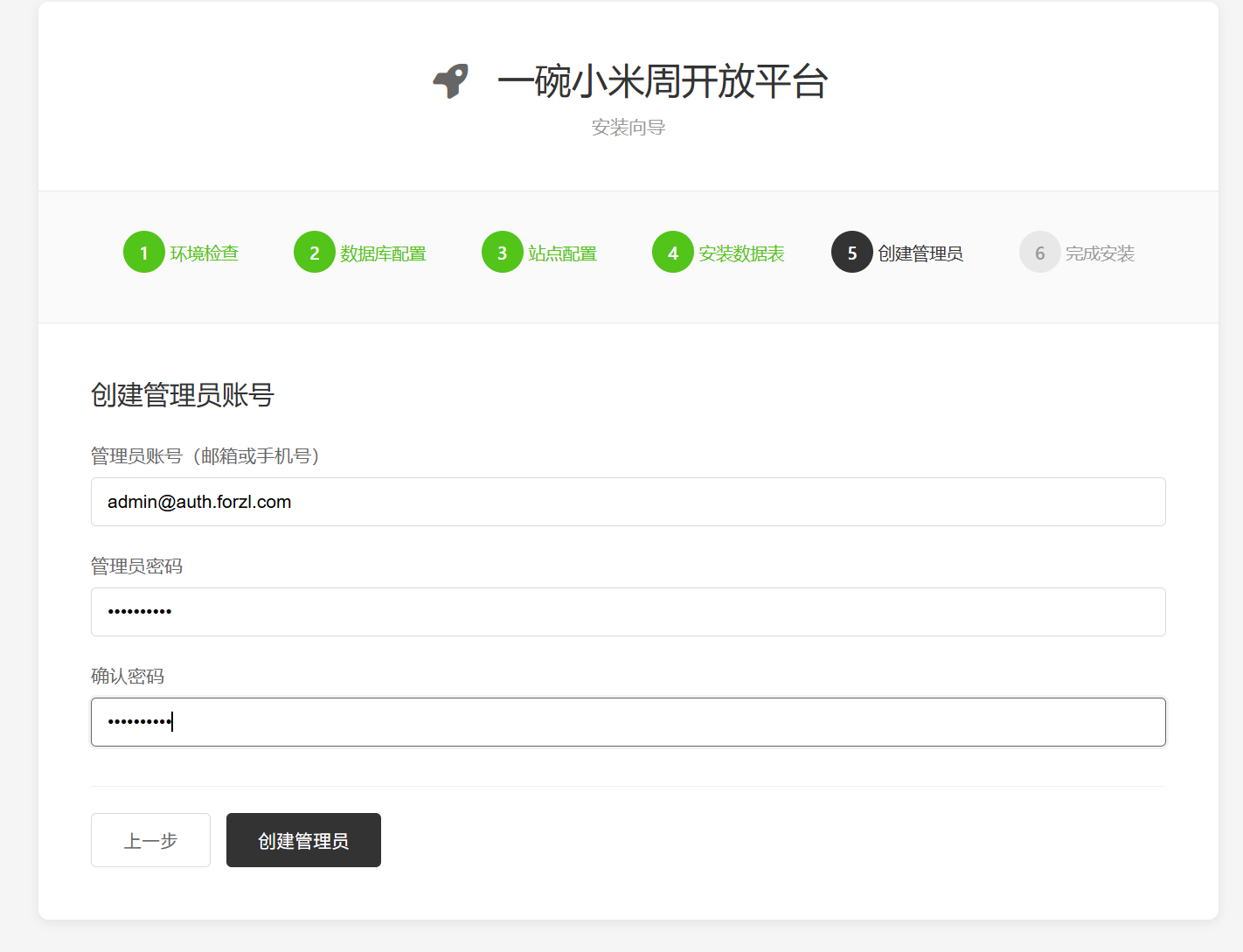1243x952 pixels.
Task: Click the step 4 green circle
Action: click(673, 253)
